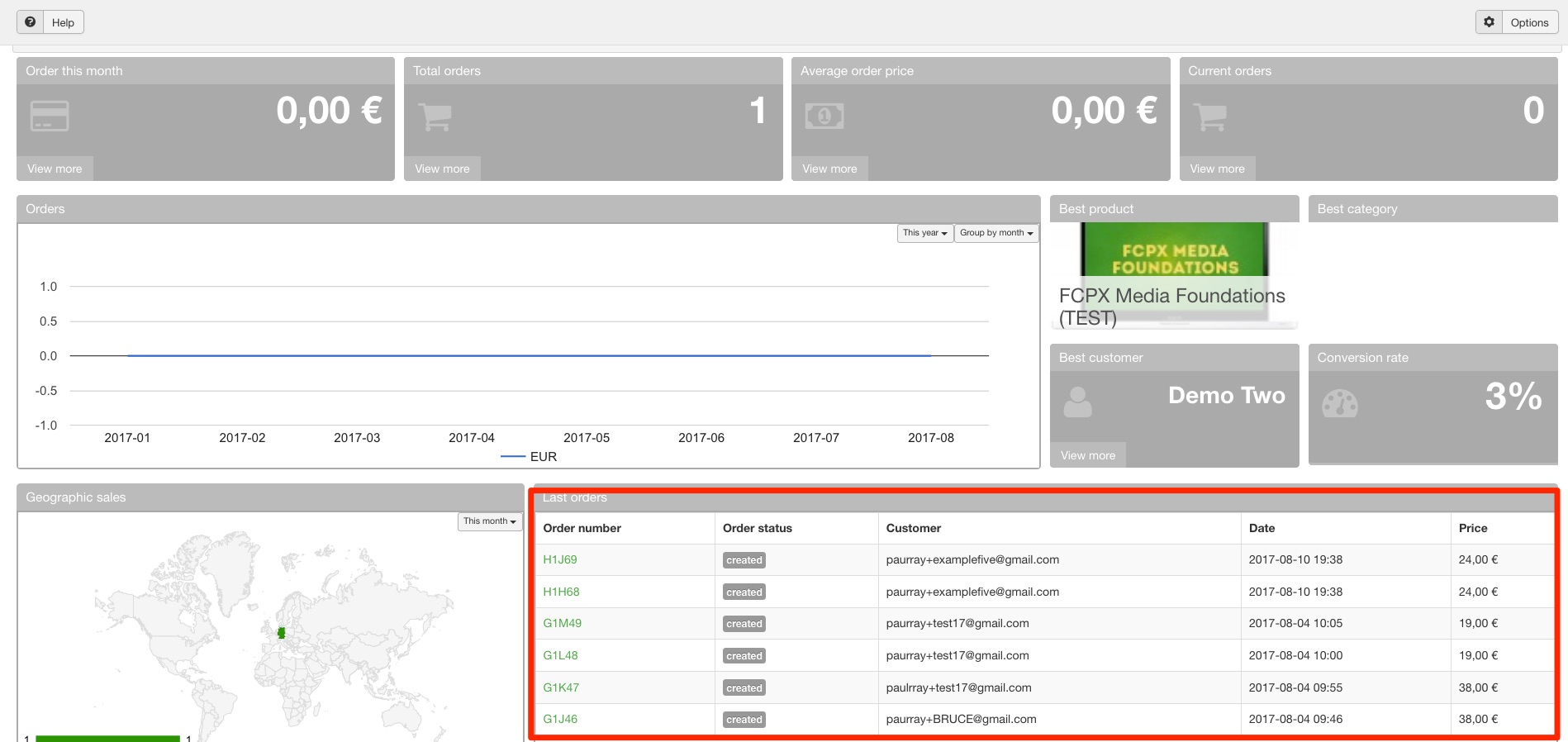Click the 38,00 € price of order G1K47
The height and width of the screenshot is (742, 1568).
[x=1478, y=687]
